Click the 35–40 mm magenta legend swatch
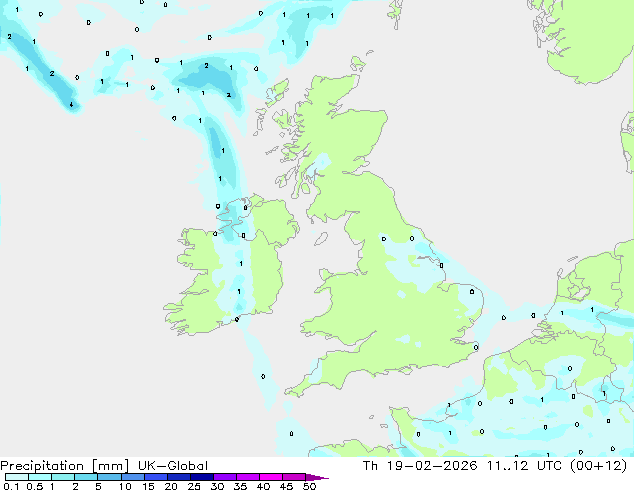This screenshot has width=634, height=490. 248,477
